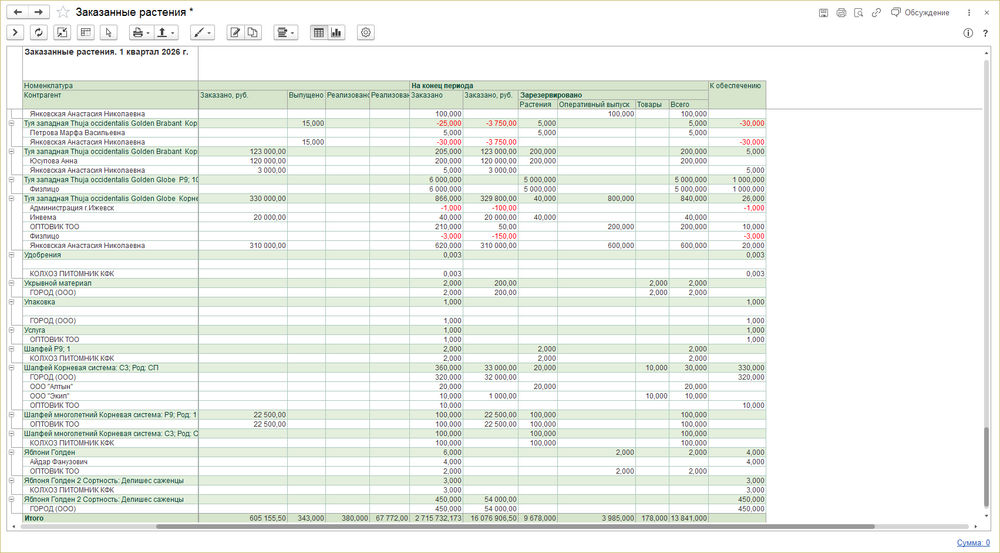Screen dimensions: 1000x553
Task: Switch to table view mode
Action: (319, 33)
